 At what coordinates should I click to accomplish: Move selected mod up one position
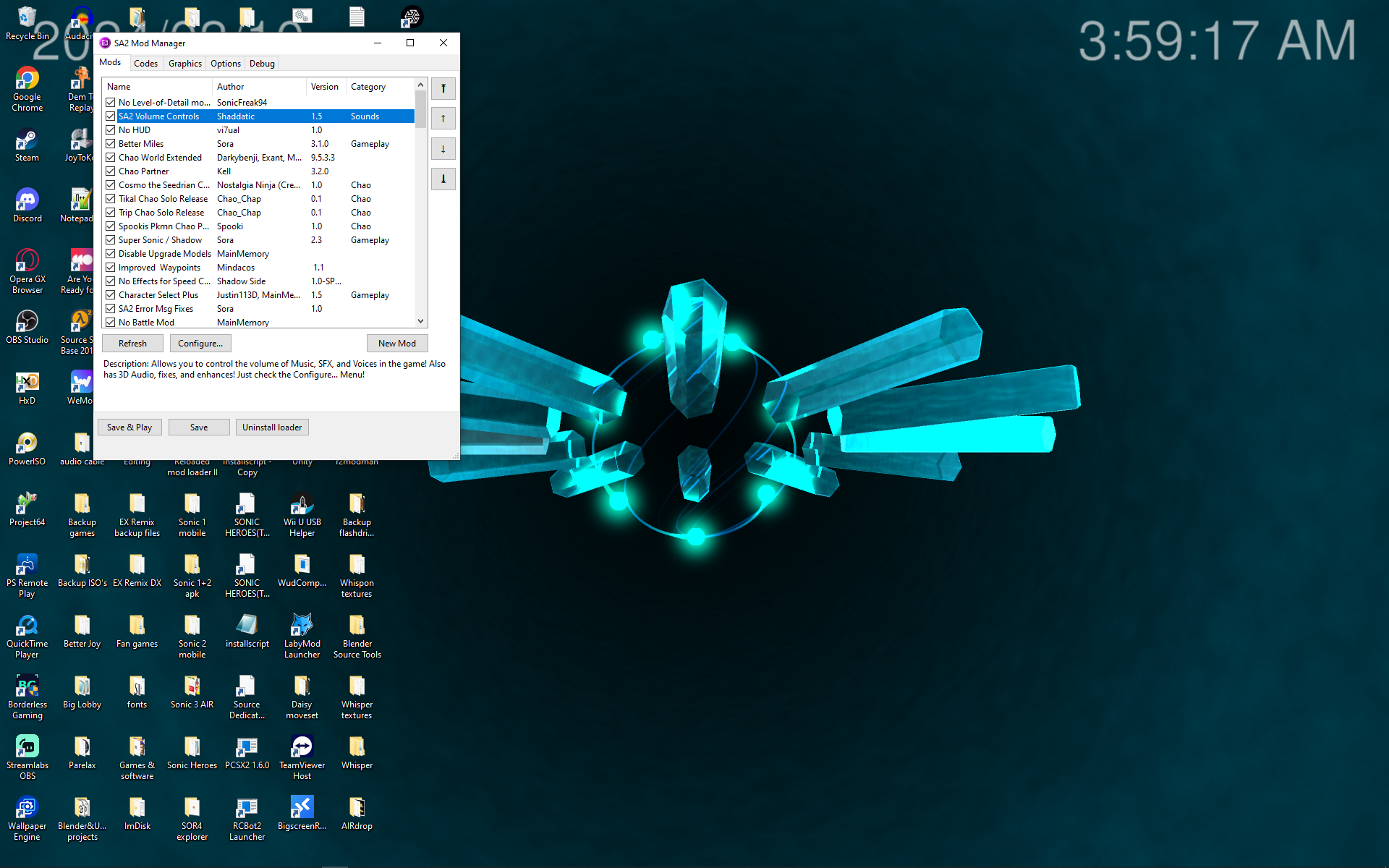click(443, 119)
